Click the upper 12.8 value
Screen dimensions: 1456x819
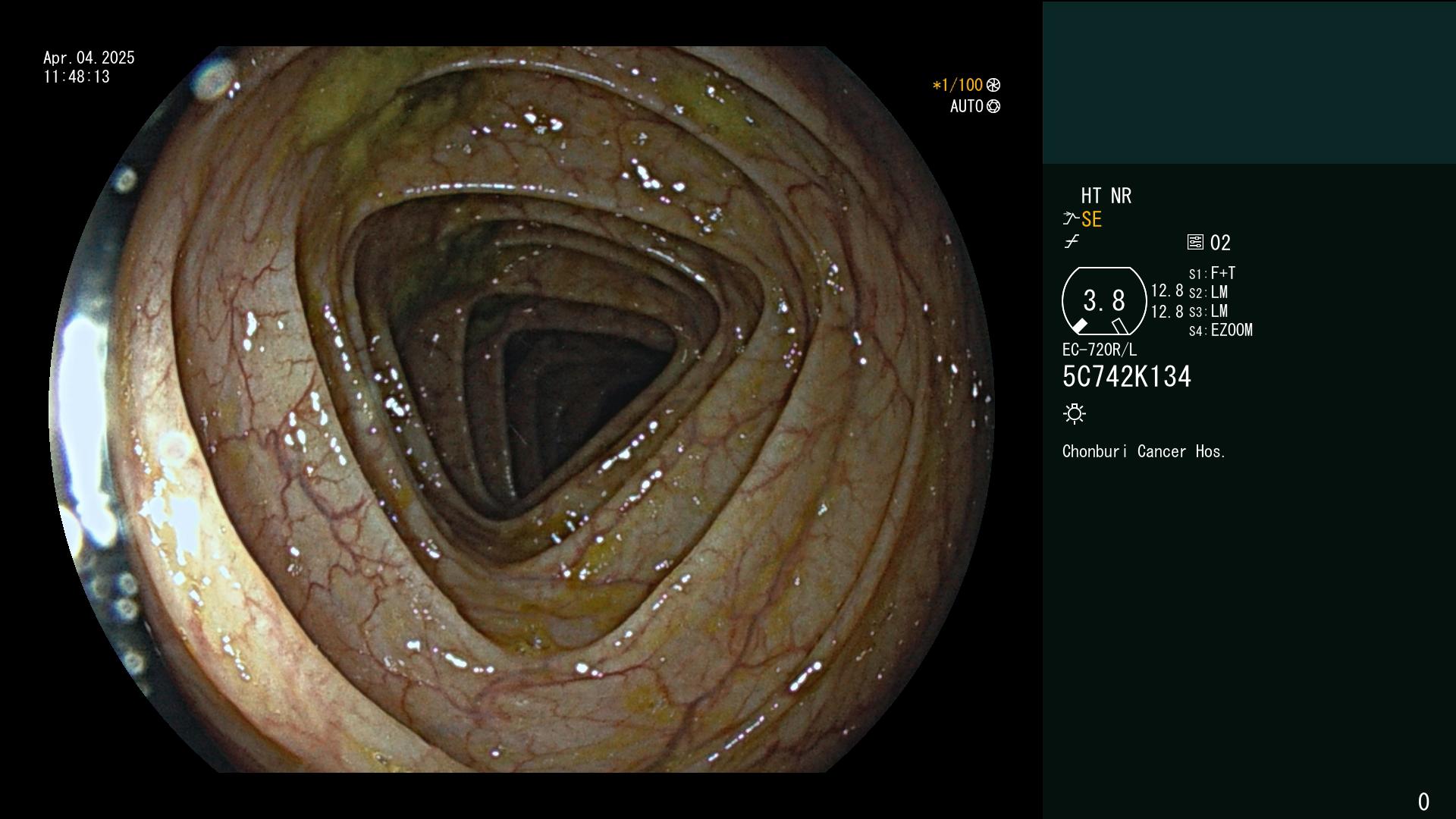click(1167, 290)
